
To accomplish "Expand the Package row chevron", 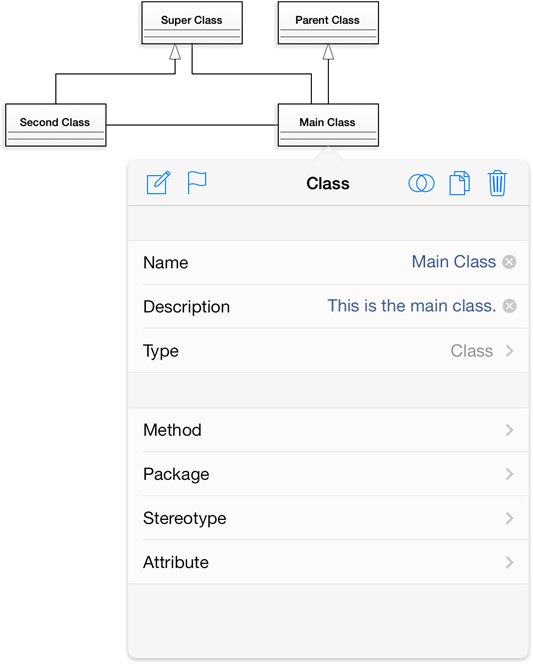I will click(x=509, y=474).
